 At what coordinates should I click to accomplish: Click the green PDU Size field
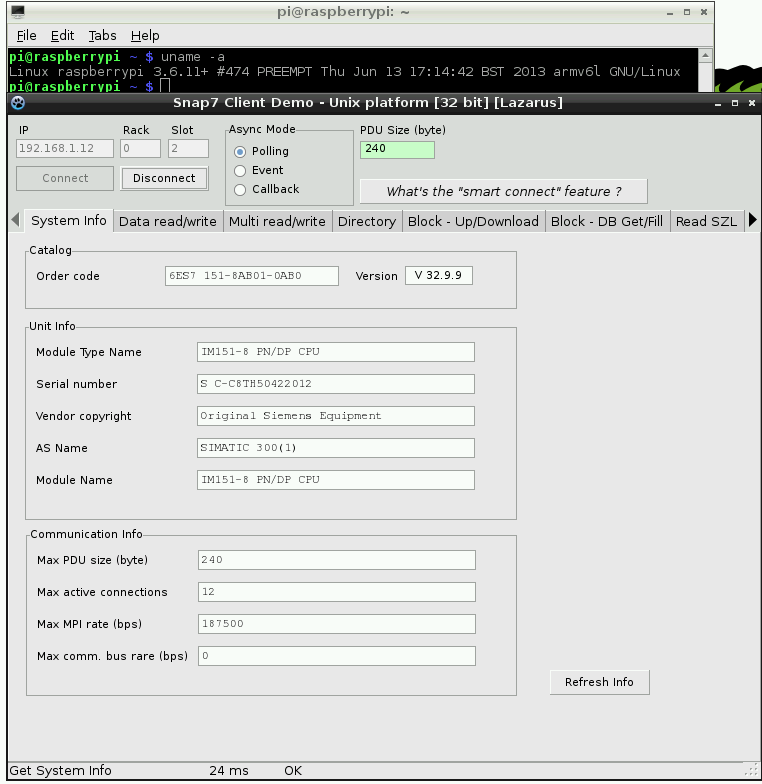pos(397,149)
